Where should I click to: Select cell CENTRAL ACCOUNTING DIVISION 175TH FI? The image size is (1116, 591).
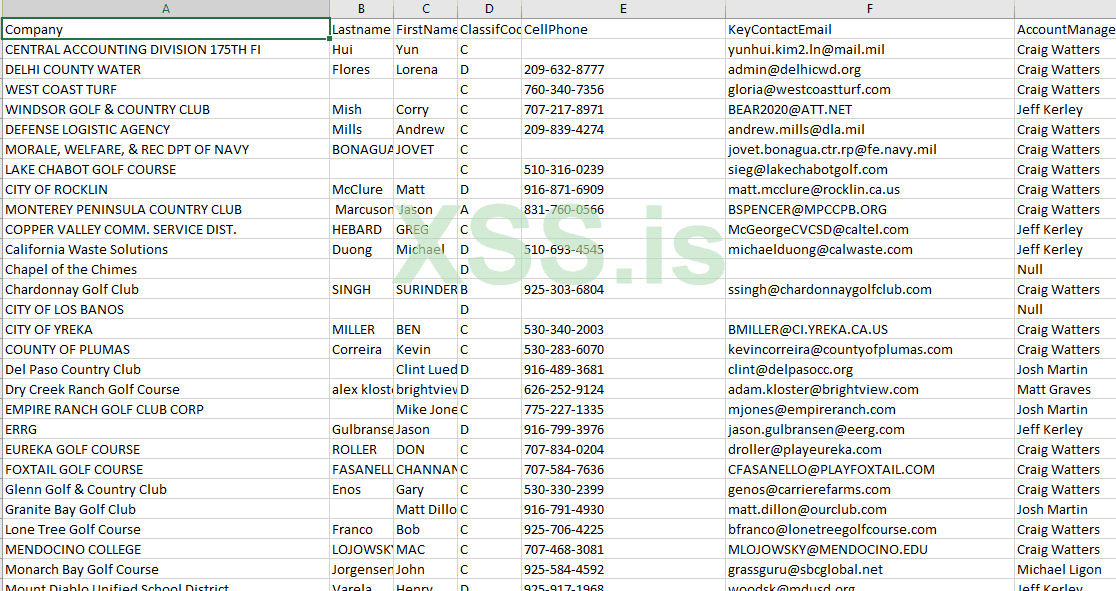pyautogui.click(x=166, y=49)
